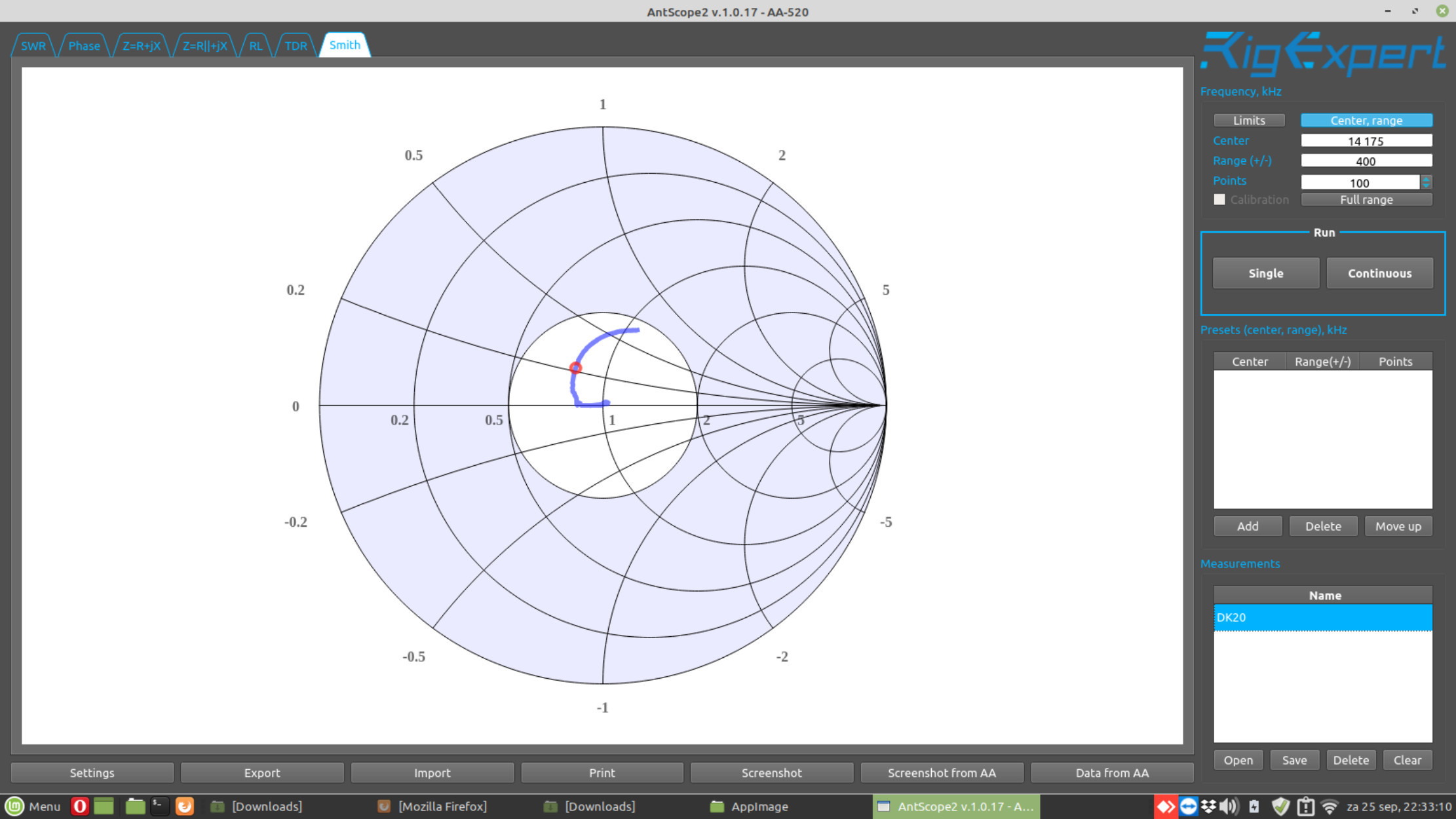Increase Points value with spinner arrow
This screenshot has height=819, width=1456.
(x=1426, y=178)
